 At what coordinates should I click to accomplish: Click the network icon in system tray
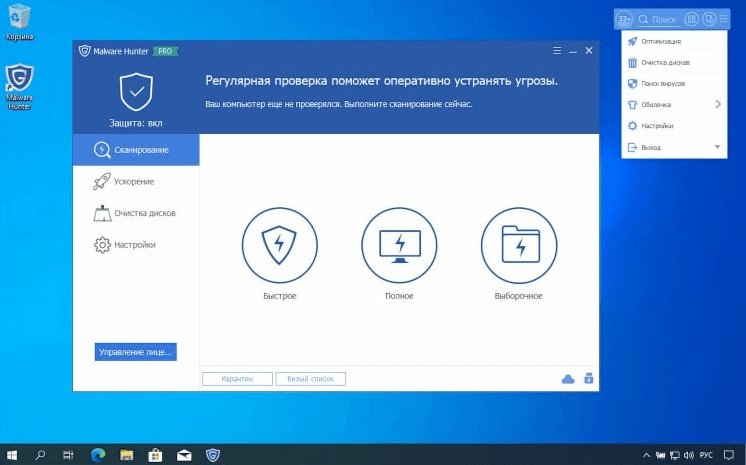tap(675, 455)
